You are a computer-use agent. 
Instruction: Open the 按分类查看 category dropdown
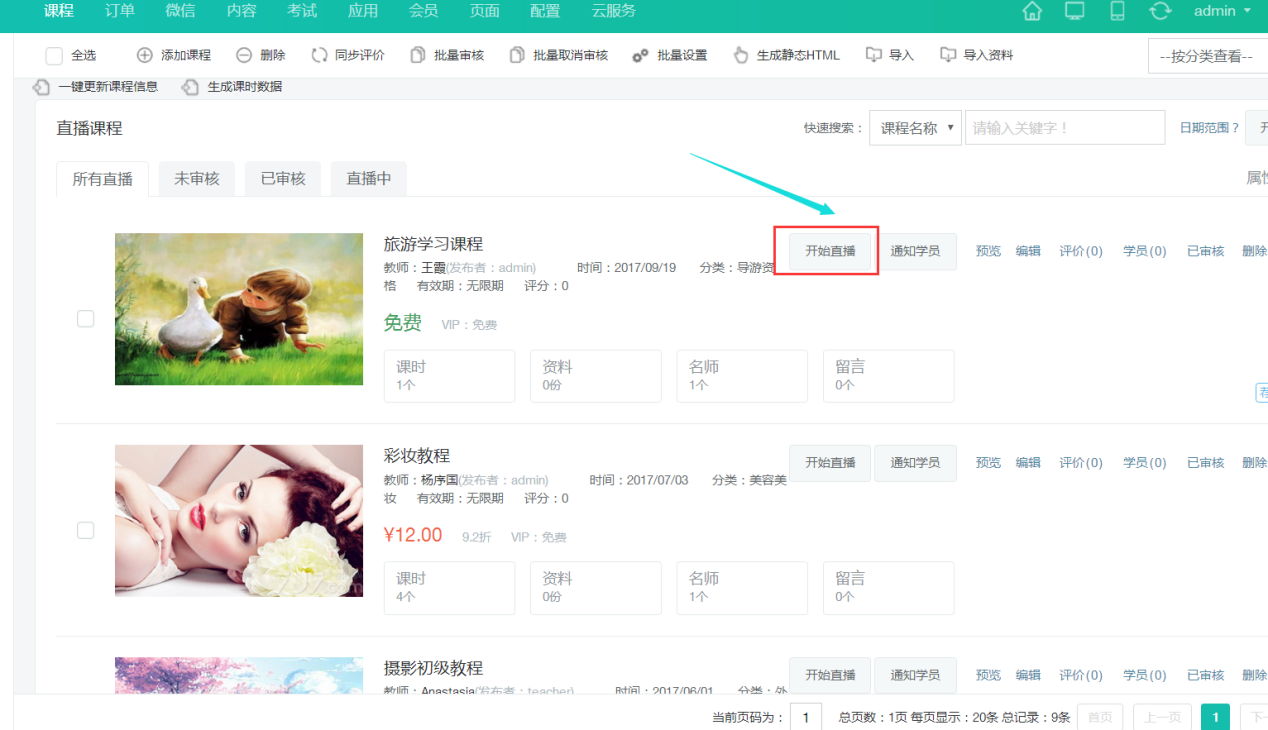point(1207,57)
